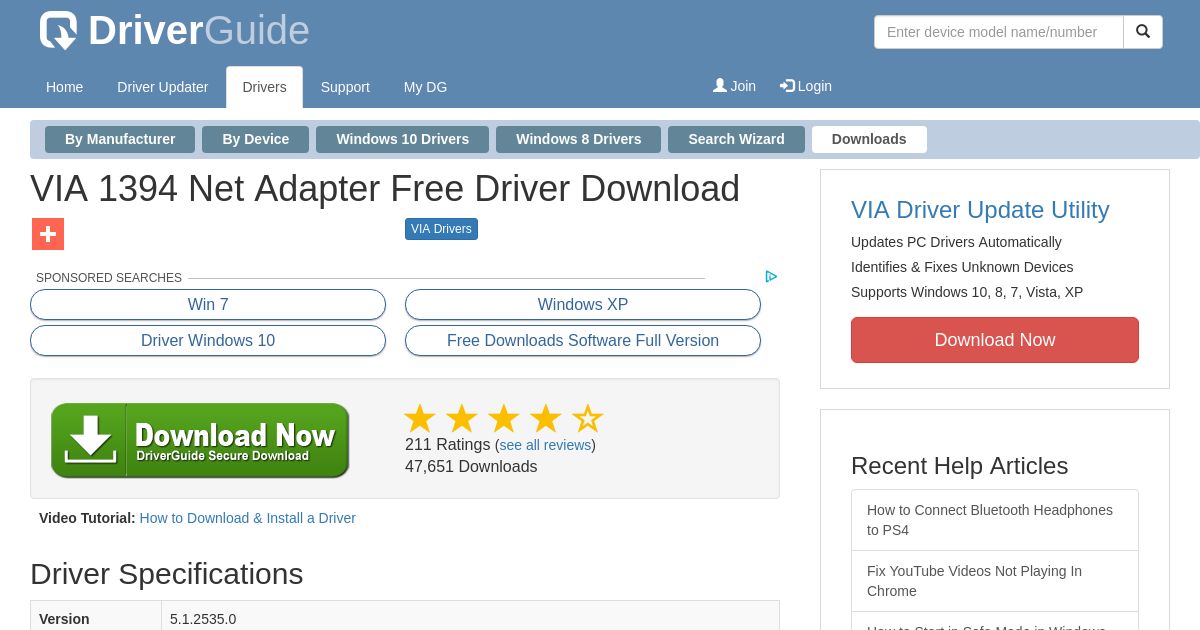The height and width of the screenshot is (630, 1200).
Task: Open see all reviews link
Action: pyautogui.click(x=545, y=445)
